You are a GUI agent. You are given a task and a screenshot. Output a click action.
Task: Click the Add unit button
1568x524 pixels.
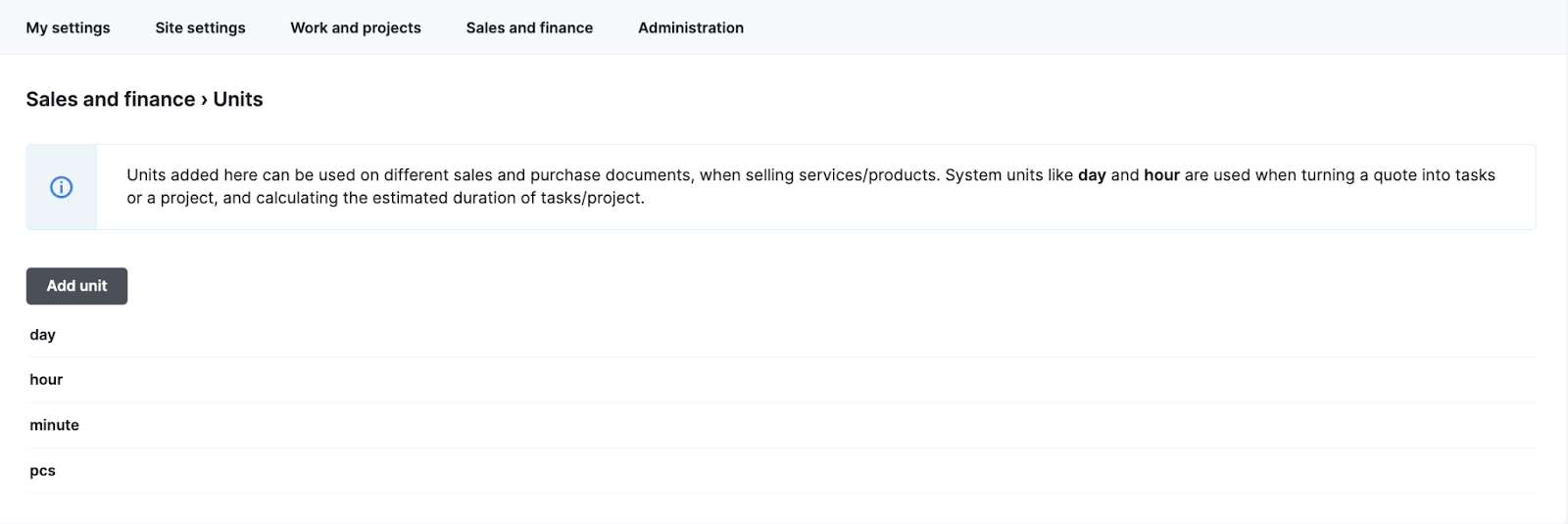[76, 286]
